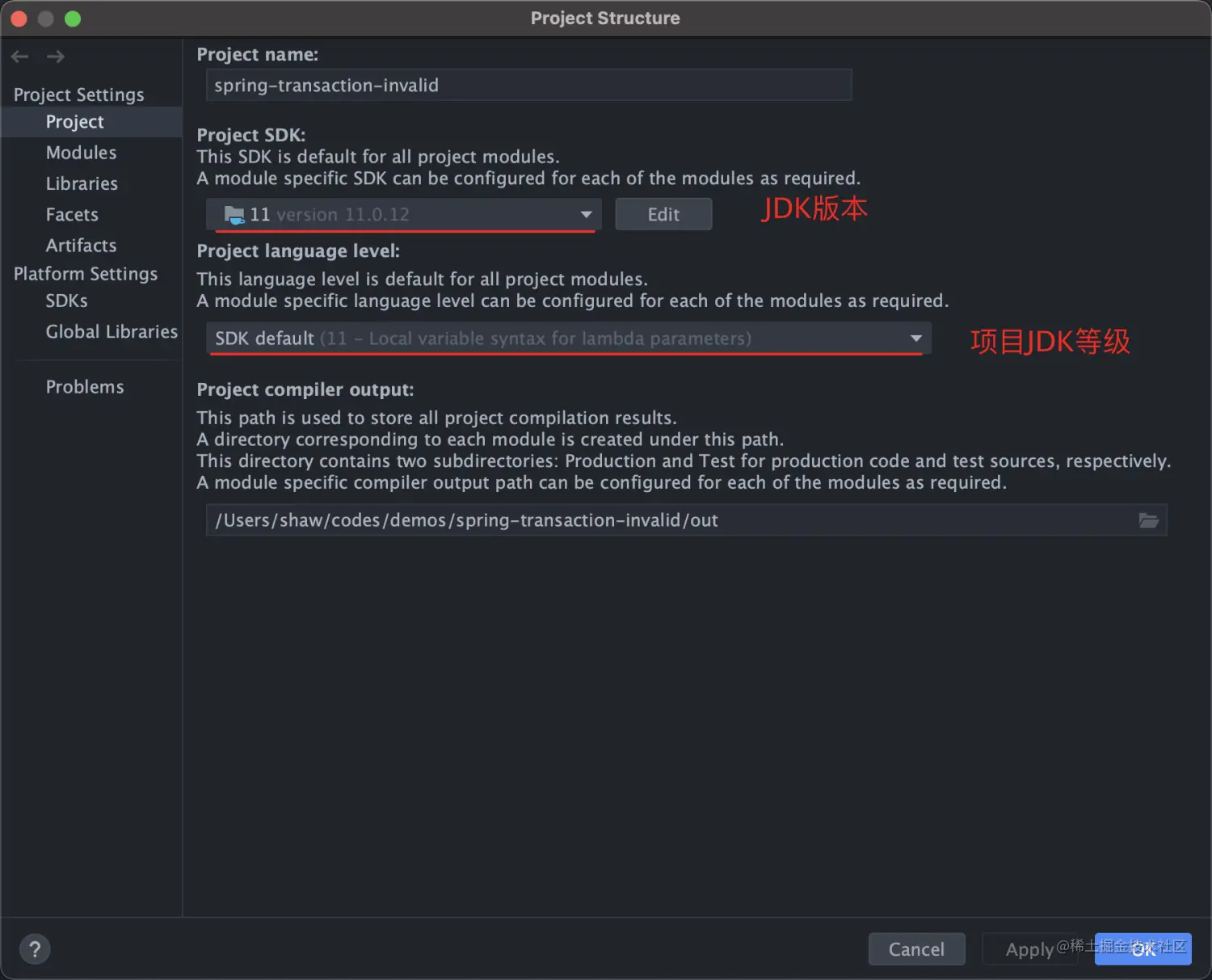Image resolution: width=1212 pixels, height=980 pixels.
Task: Click the Project compiler output label
Action: click(305, 389)
